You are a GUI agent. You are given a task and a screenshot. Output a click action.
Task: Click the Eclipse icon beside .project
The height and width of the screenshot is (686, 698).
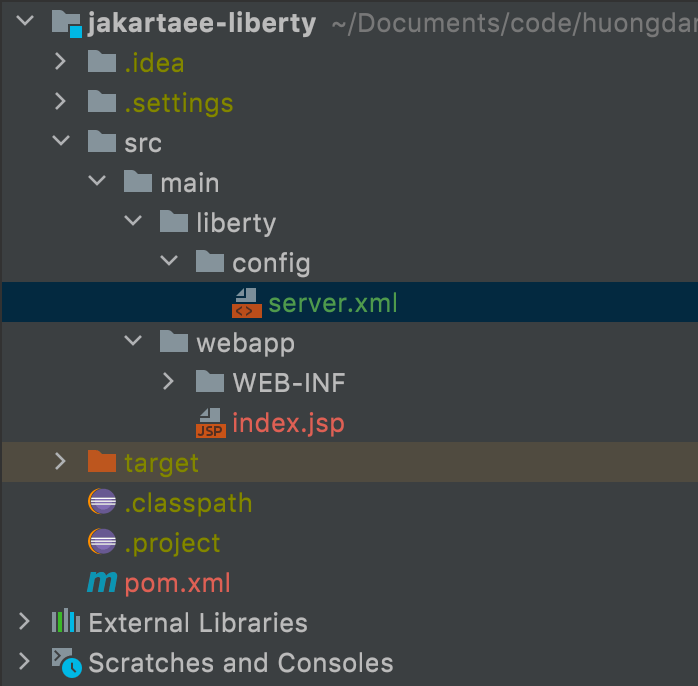pyautogui.click(x=102, y=542)
